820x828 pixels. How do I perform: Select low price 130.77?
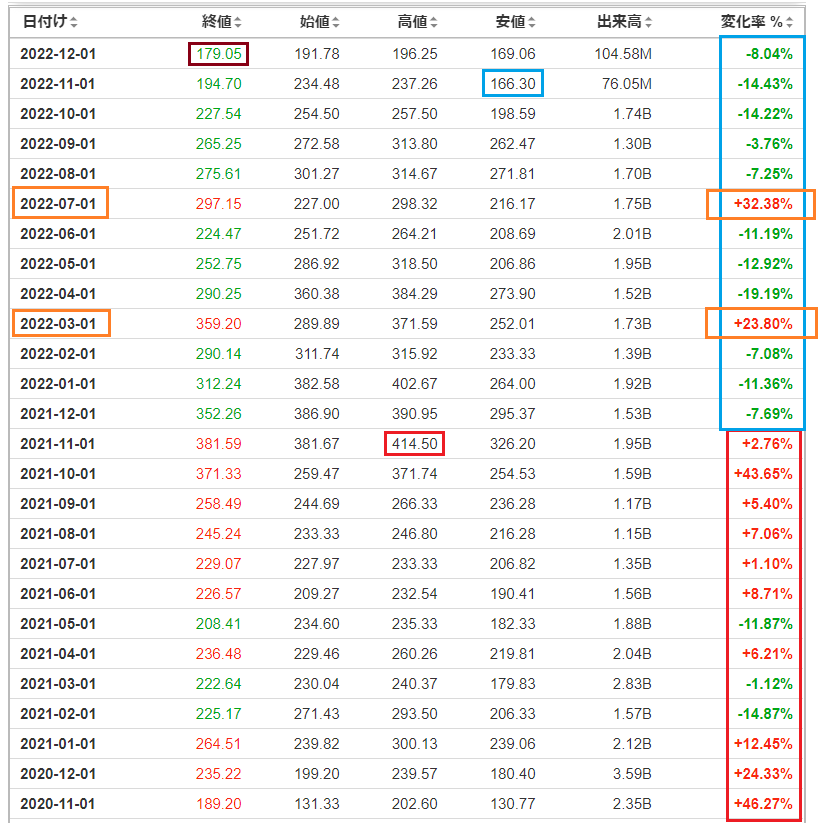[x=513, y=804]
